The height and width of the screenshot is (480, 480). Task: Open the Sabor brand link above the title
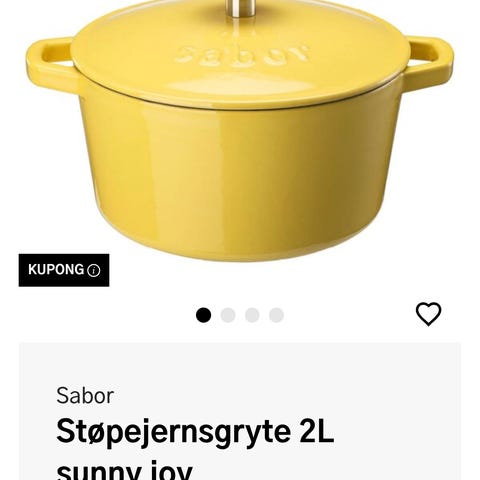[85, 396]
